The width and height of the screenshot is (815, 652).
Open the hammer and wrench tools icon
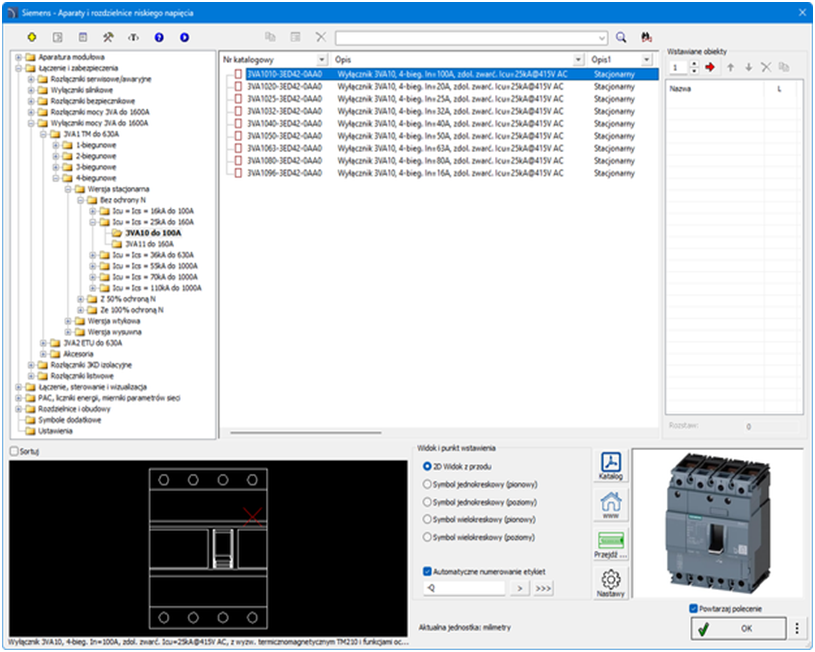click(108, 37)
